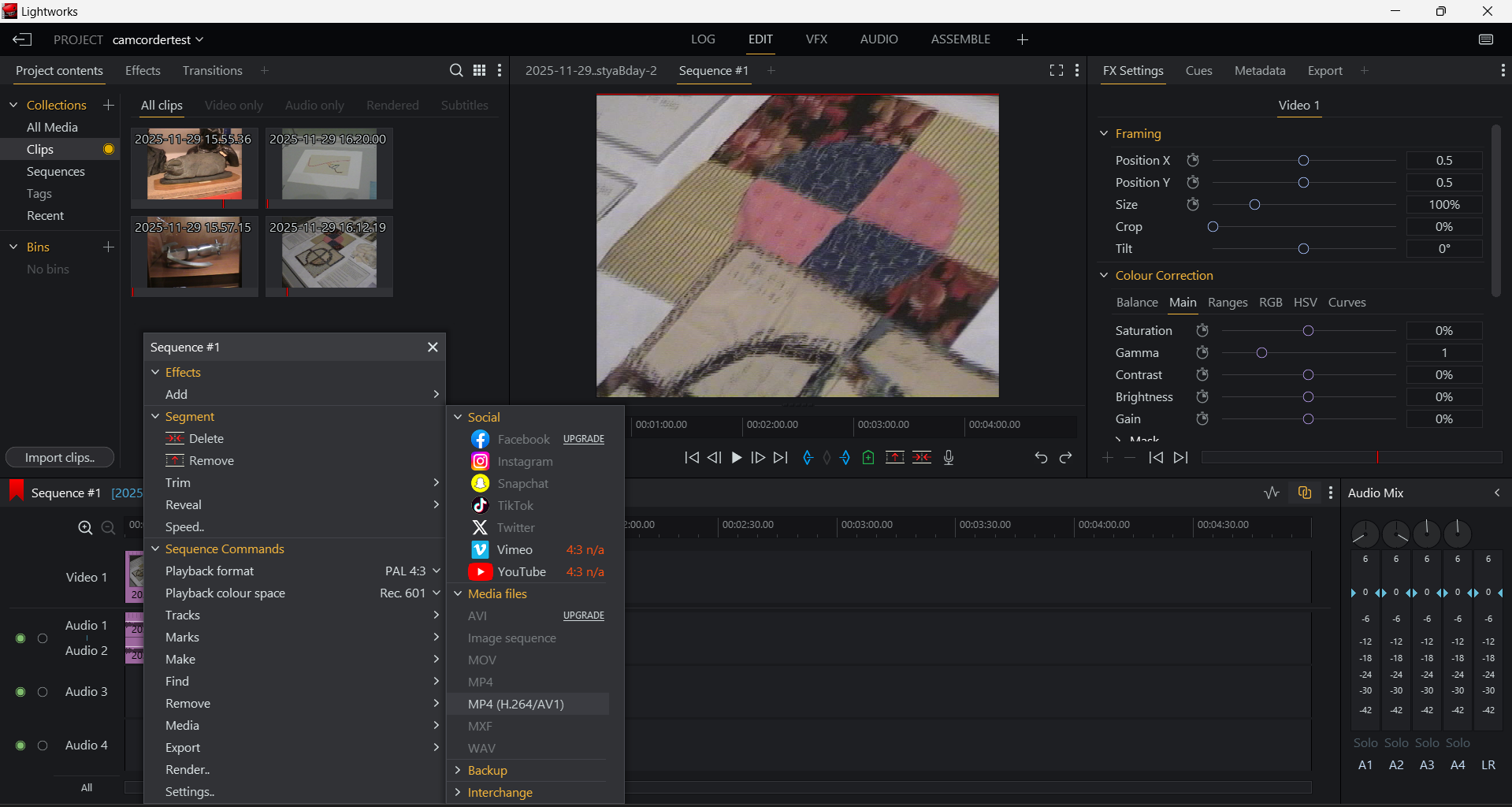Jump to end of sequence in viewer
Image resolution: width=1512 pixels, height=807 pixels.
tap(781, 458)
